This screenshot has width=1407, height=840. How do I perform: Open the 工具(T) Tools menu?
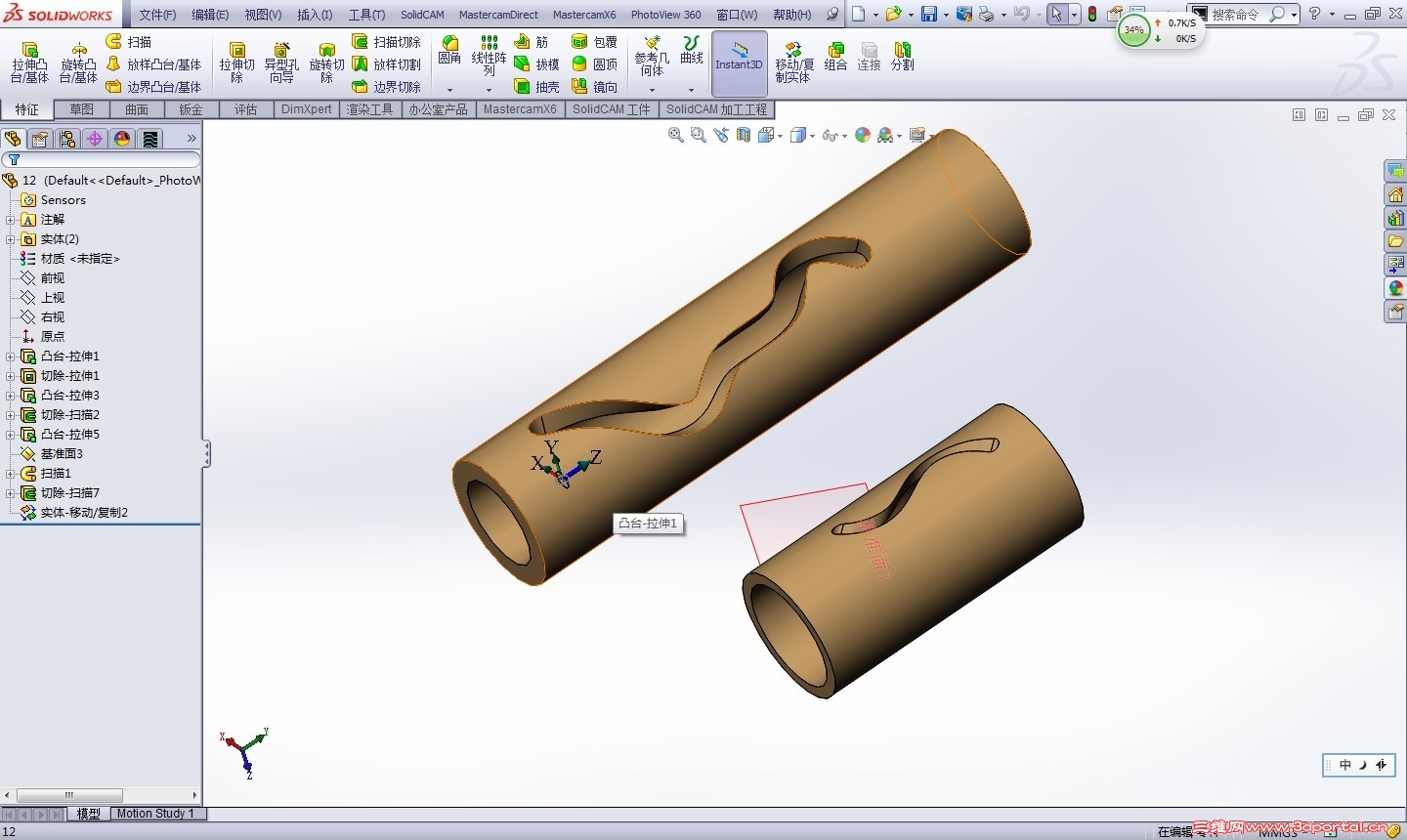[366, 15]
